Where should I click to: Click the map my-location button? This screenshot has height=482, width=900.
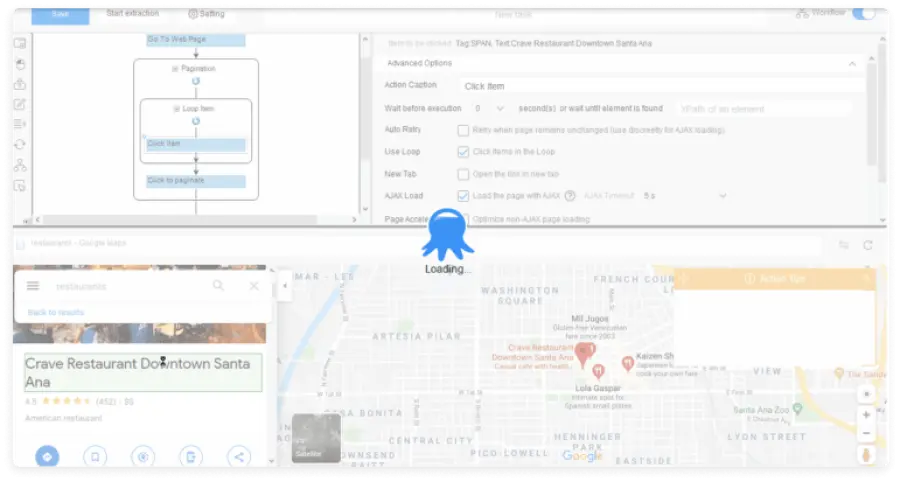click(866, 394)
